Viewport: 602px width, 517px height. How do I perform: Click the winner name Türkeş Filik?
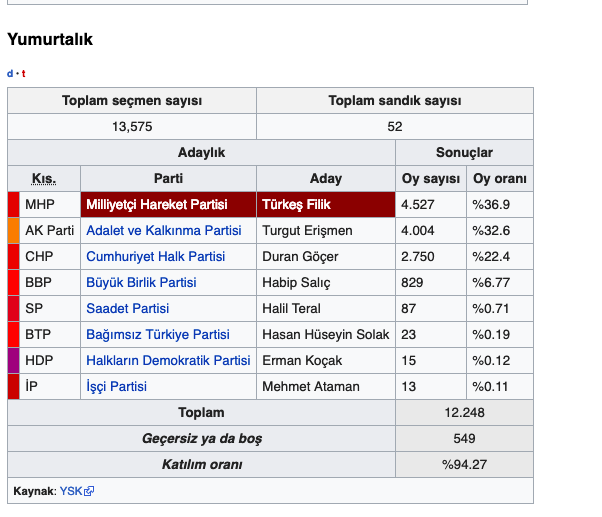296,205
